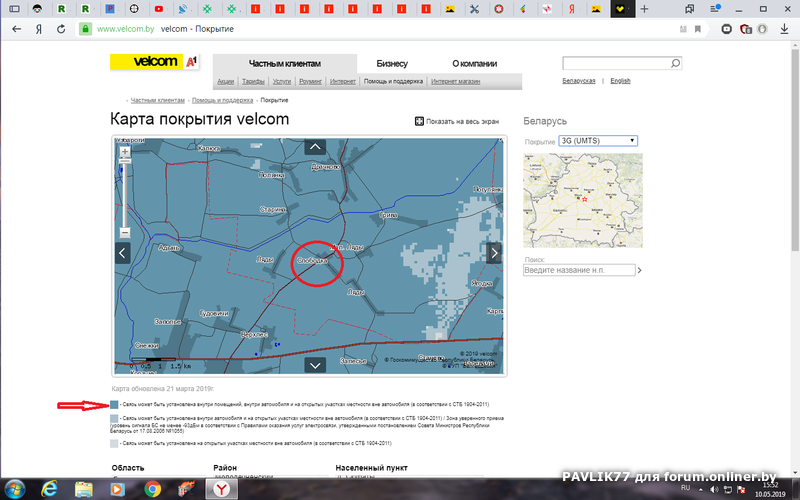Viewport: 800px width, 500px height.
Task: Click the medium blue in-car coverage legend swatch
Action: (114, 418)
